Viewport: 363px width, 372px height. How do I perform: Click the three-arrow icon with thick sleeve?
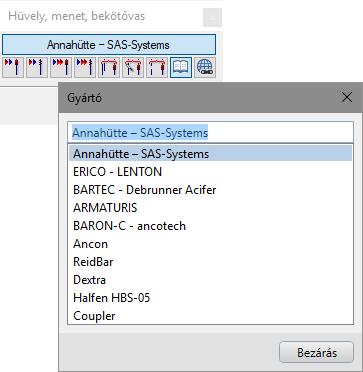[x=61, y=68]
